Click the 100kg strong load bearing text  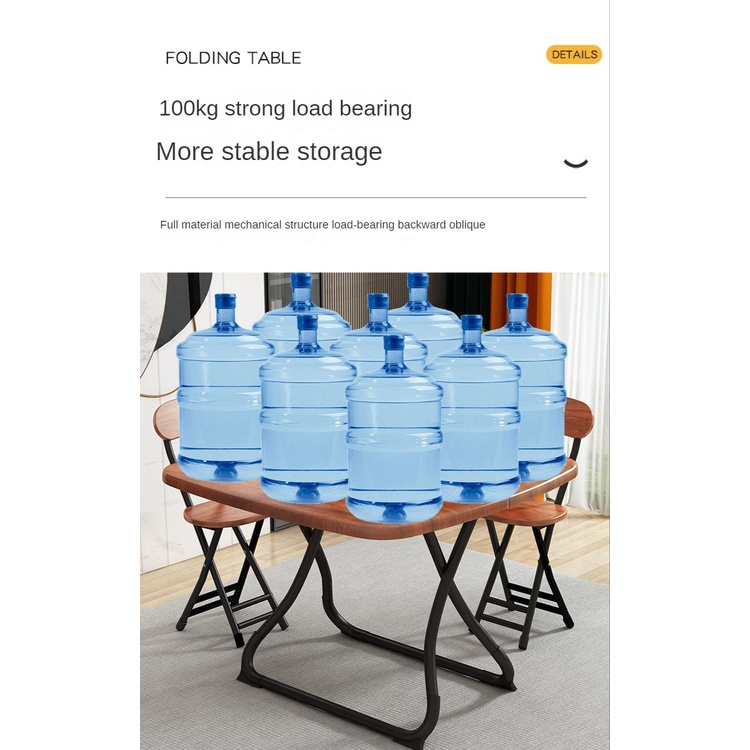point(285,108)
